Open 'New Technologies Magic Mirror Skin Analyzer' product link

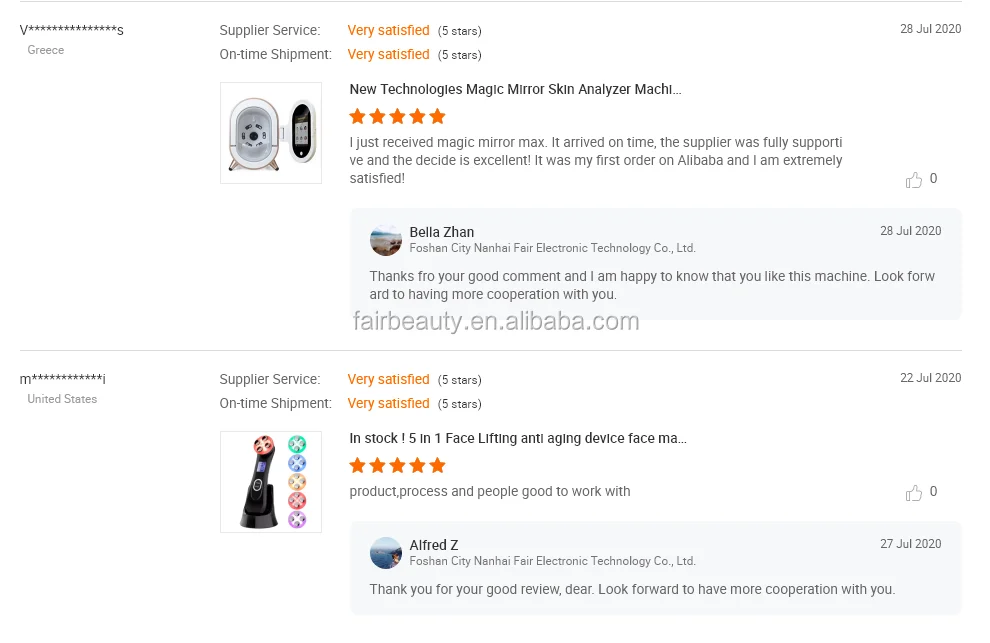[515, 90]
